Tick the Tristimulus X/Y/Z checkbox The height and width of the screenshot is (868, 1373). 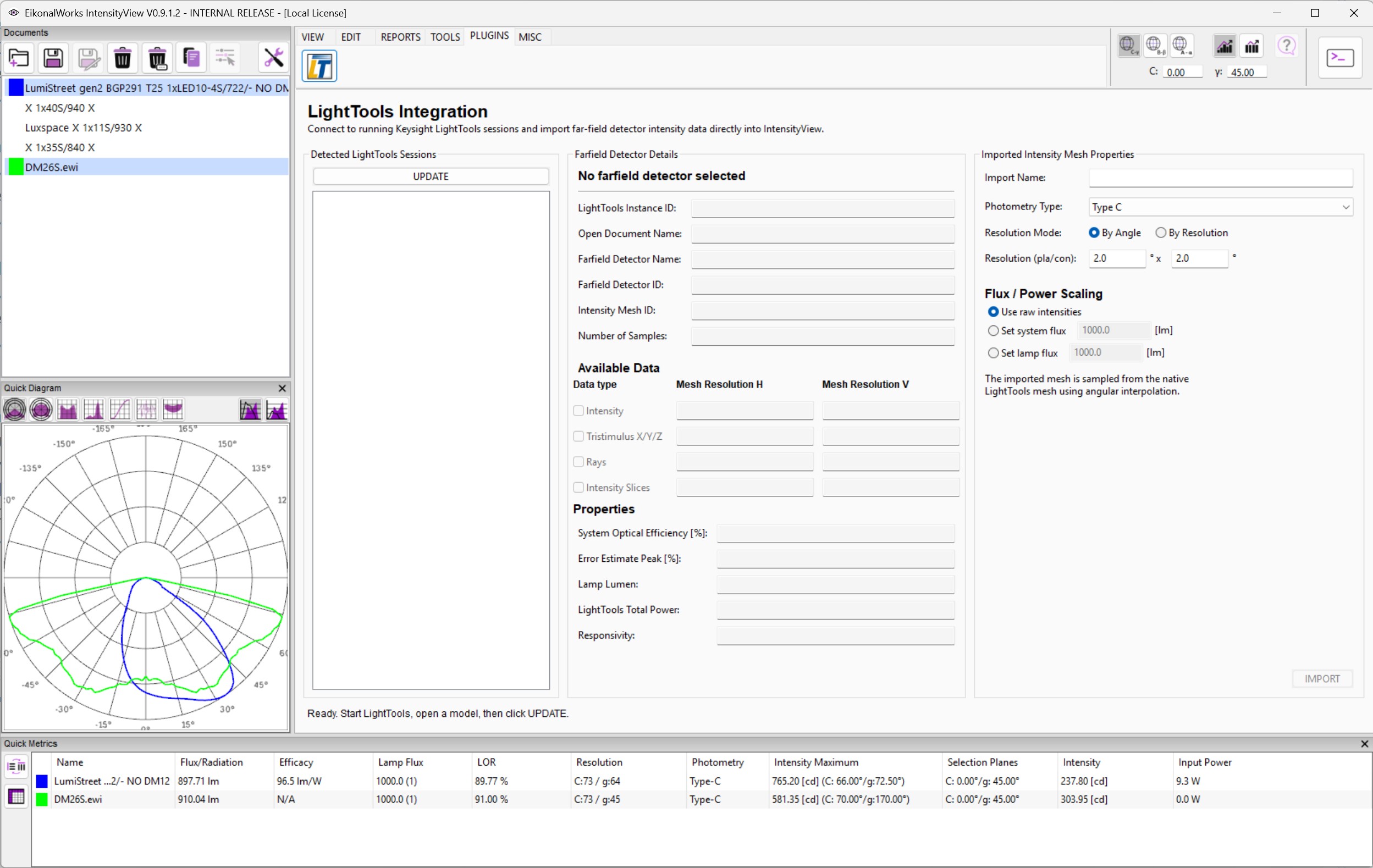point(578,436)
